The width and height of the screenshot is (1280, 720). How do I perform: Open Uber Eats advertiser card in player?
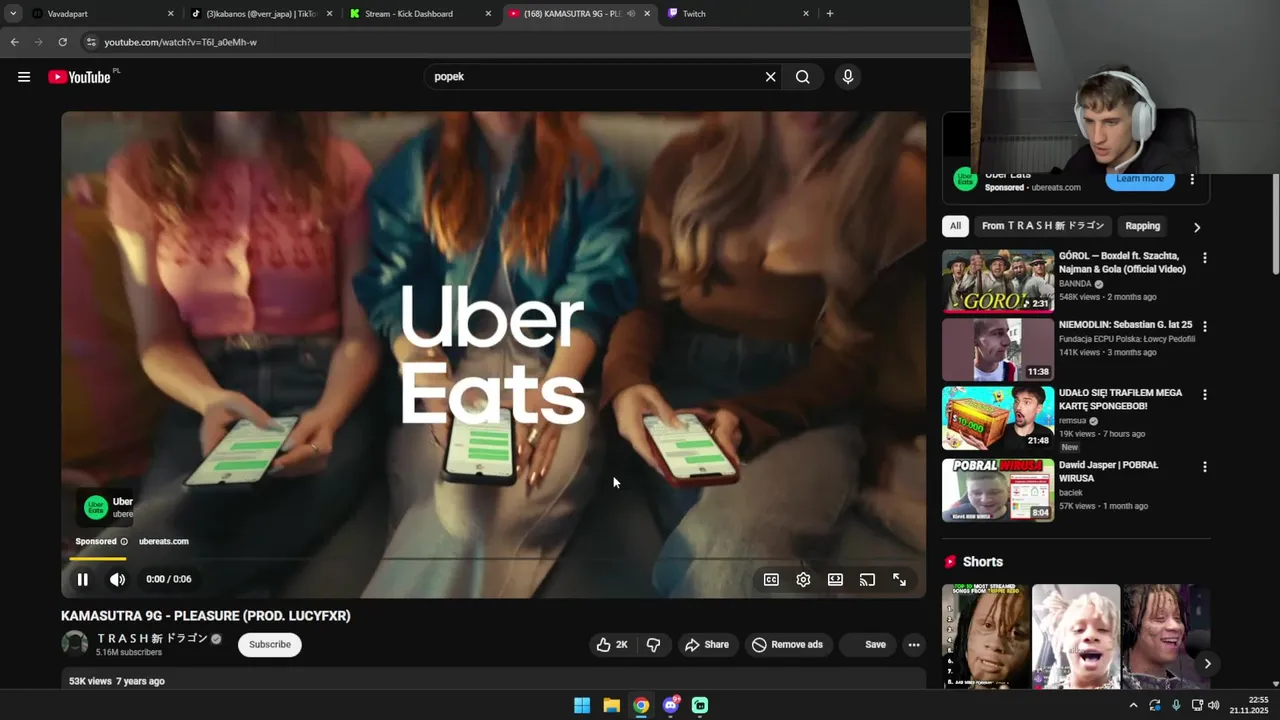click(105, 507)
